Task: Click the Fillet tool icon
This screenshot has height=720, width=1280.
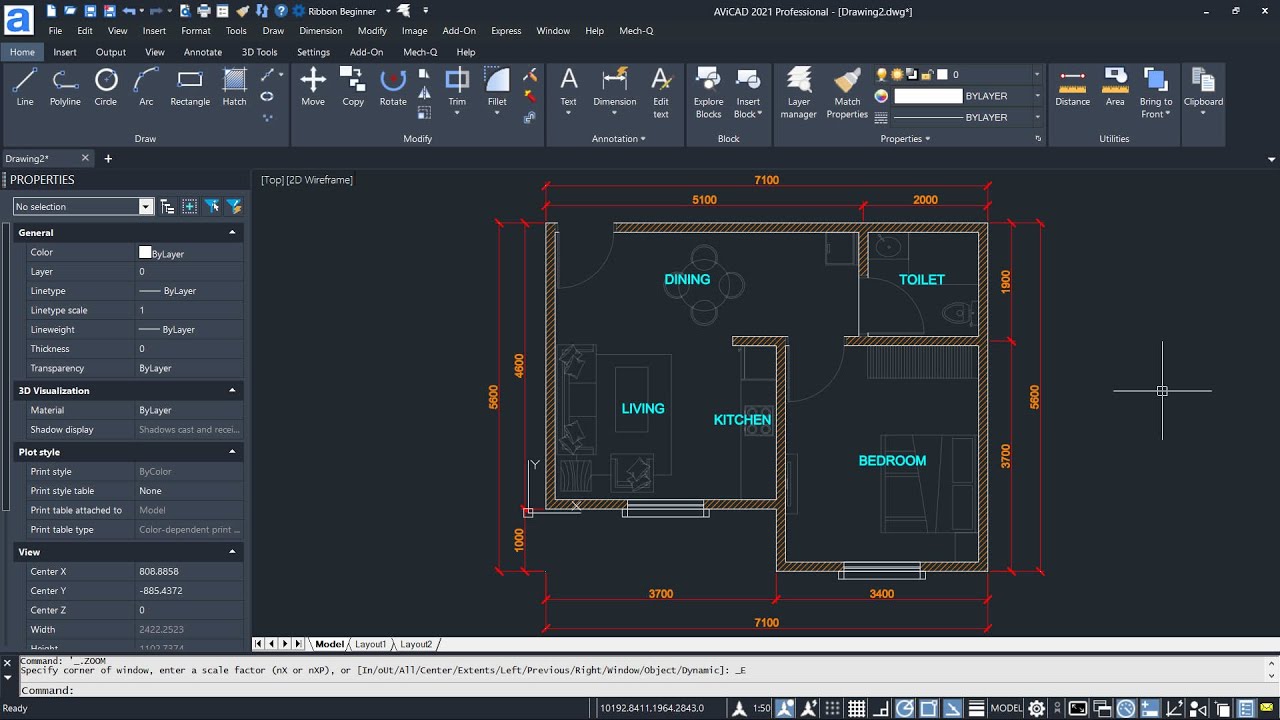Action: (x=497, y=80)
